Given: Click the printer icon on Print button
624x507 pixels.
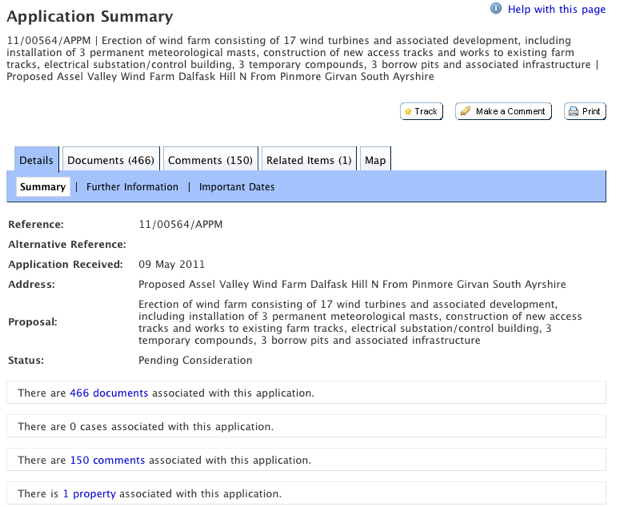Looking at the screenshot, I should pos(573,111).
